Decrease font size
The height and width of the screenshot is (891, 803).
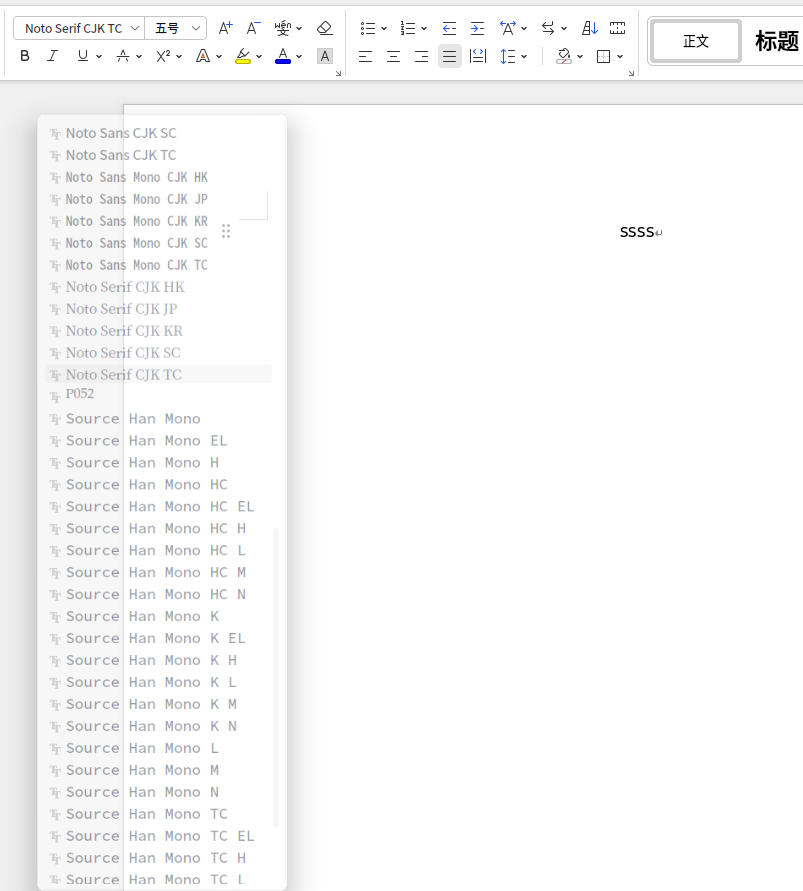pos(253,28)
